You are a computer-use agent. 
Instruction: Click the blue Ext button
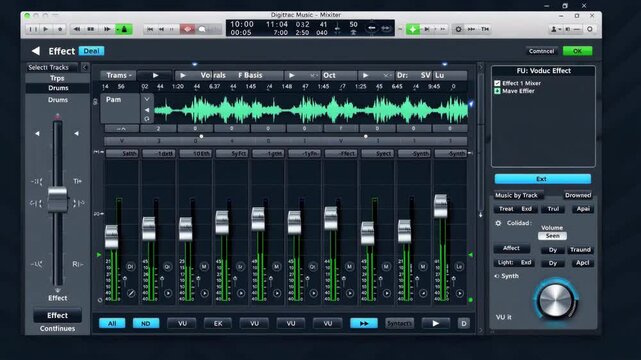[x=542, y=179]
